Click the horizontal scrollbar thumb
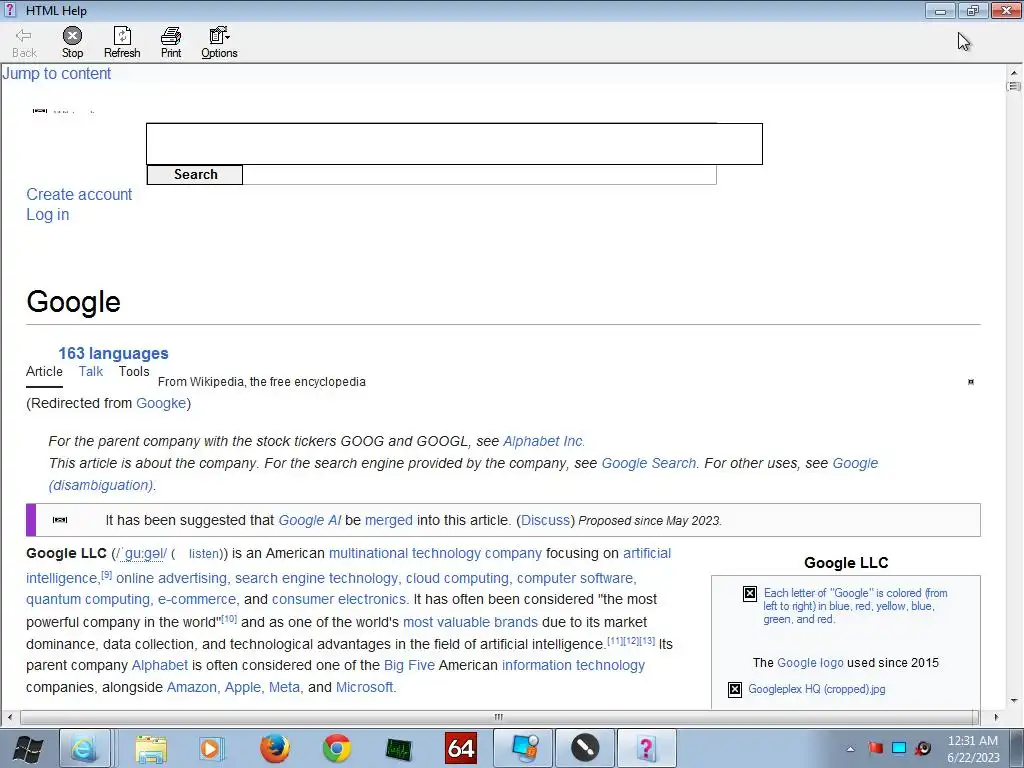Screen dimensions: 1024x768 (500, 717)
